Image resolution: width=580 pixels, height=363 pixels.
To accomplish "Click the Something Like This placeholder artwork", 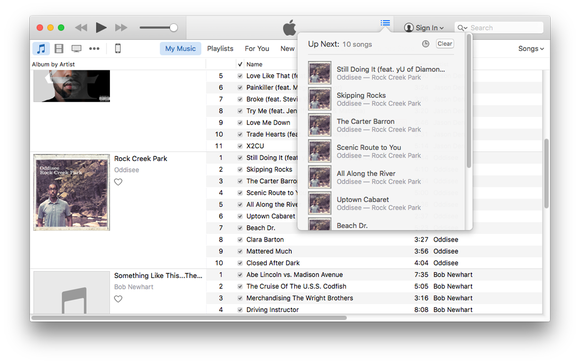I will pos(72,292).
